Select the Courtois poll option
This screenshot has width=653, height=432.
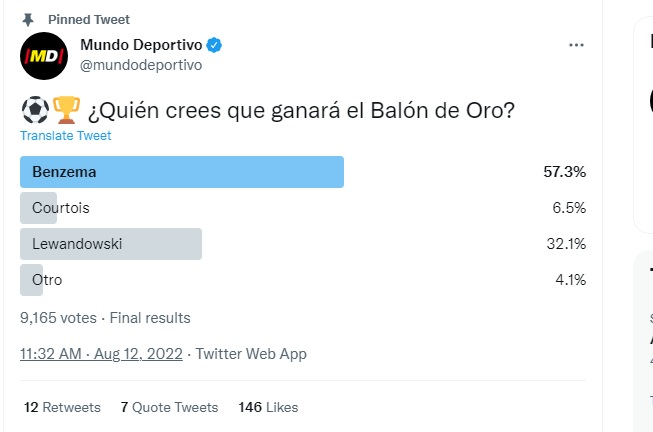point(60,208)
